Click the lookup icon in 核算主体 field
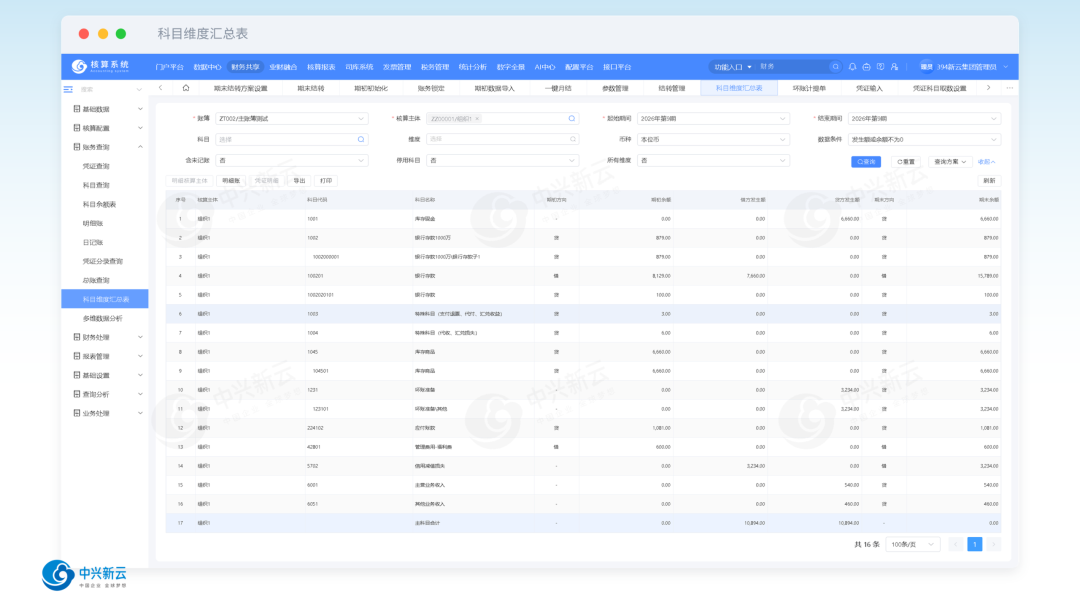The height and width of the screenshot is (608, 1080). 572,118
